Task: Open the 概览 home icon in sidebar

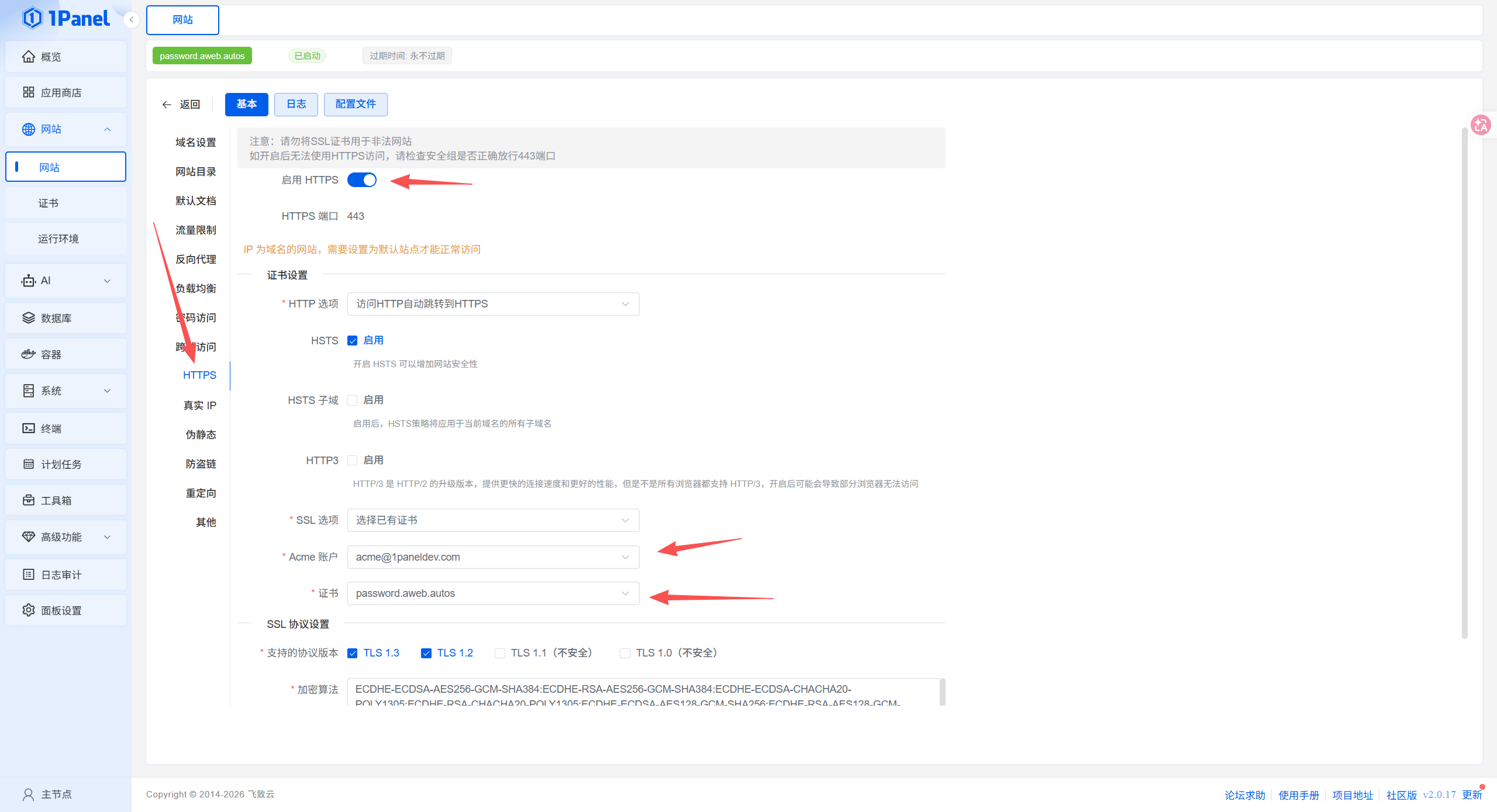Action: pyautogui.click(x=28, y=57)
